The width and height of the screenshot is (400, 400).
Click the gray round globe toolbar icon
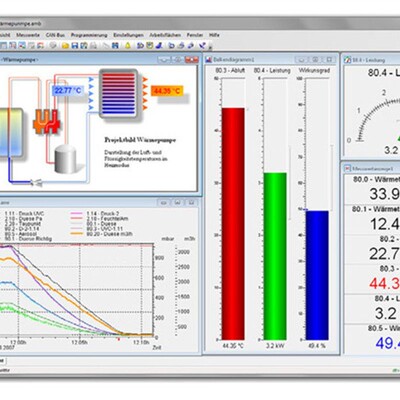[x=53, y=45]
